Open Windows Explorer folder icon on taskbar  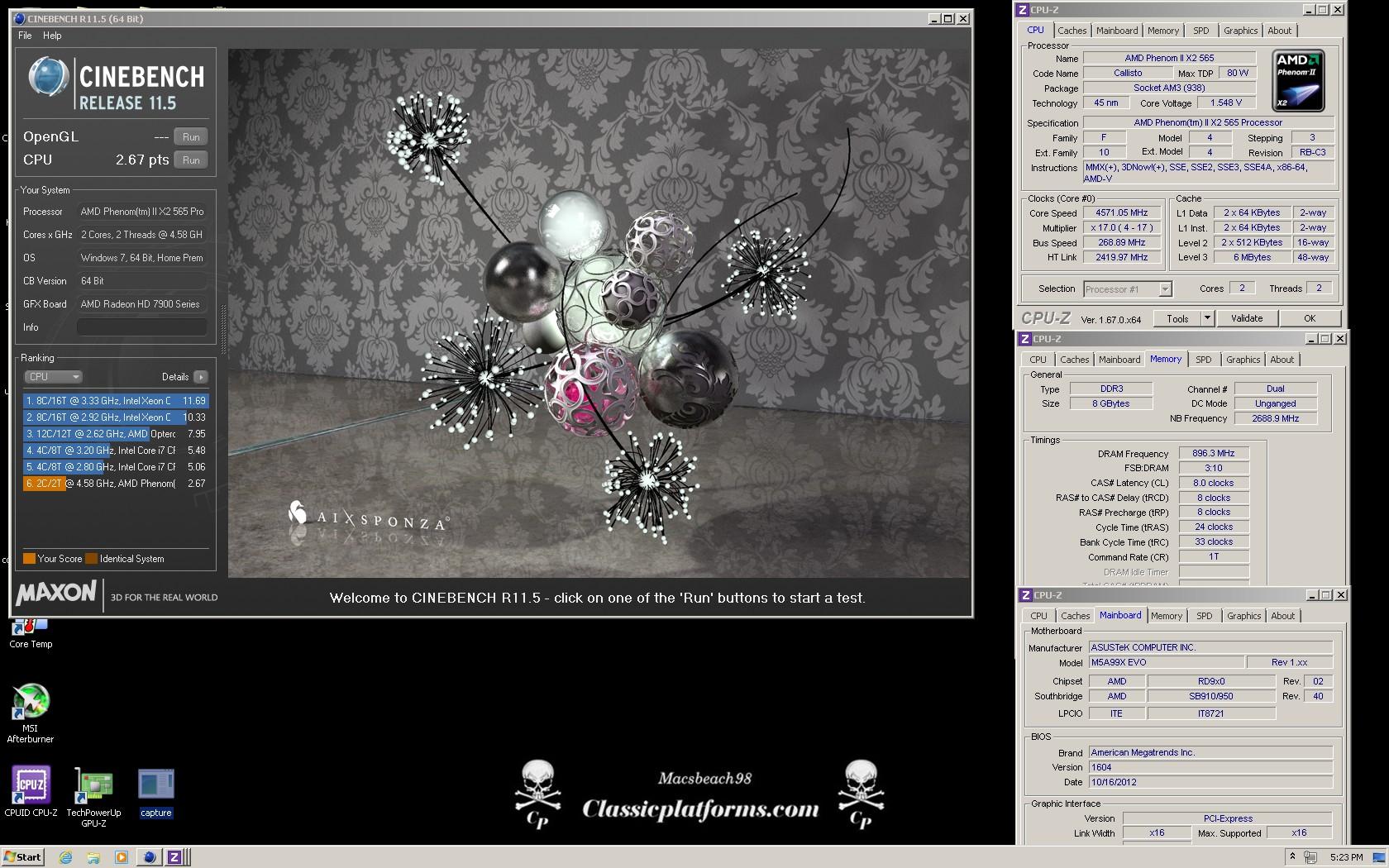click(x=93, y=857)
